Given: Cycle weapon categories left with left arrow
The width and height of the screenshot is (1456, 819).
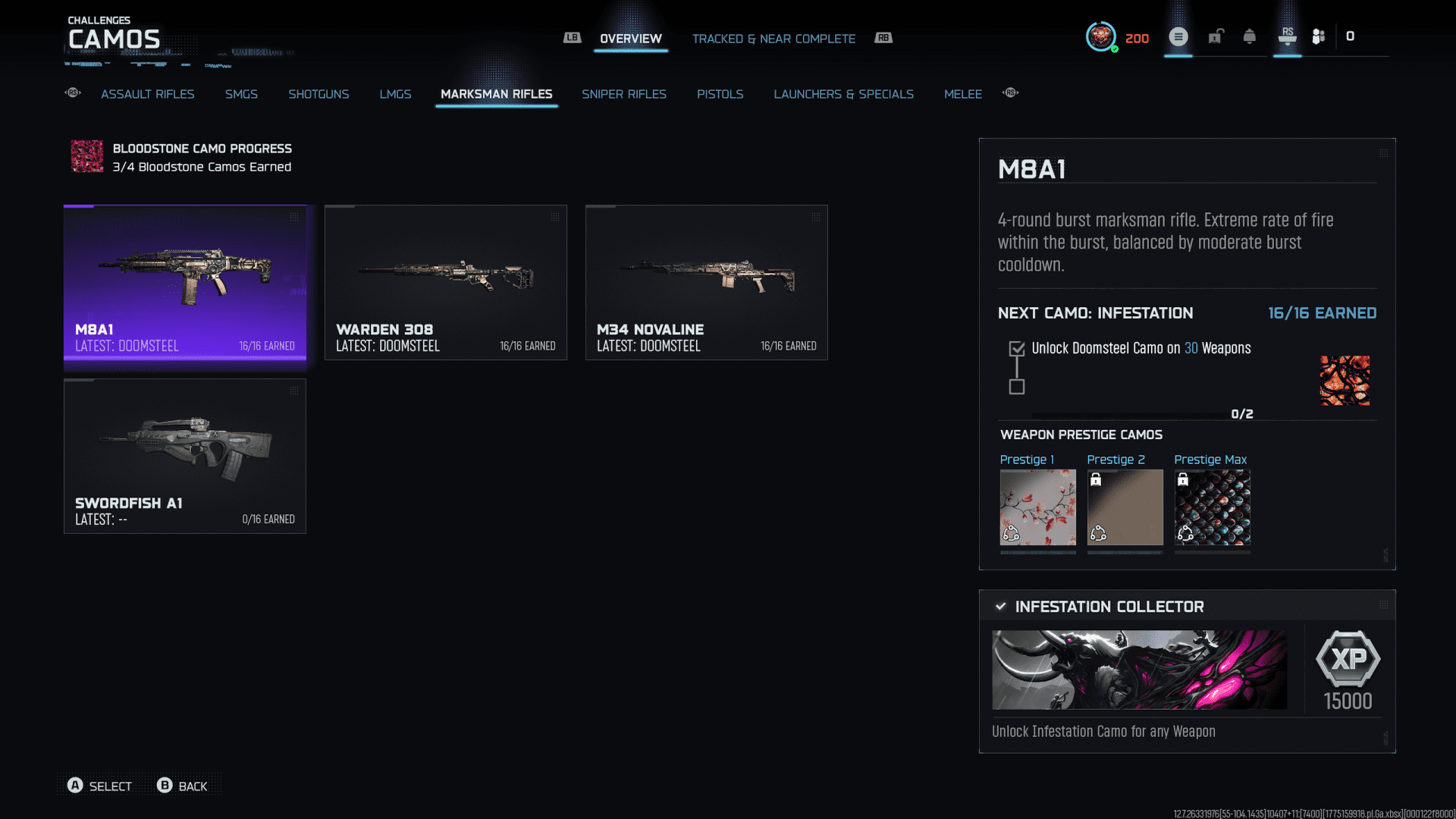Looking at the screenshot, I should click(73, 93).
